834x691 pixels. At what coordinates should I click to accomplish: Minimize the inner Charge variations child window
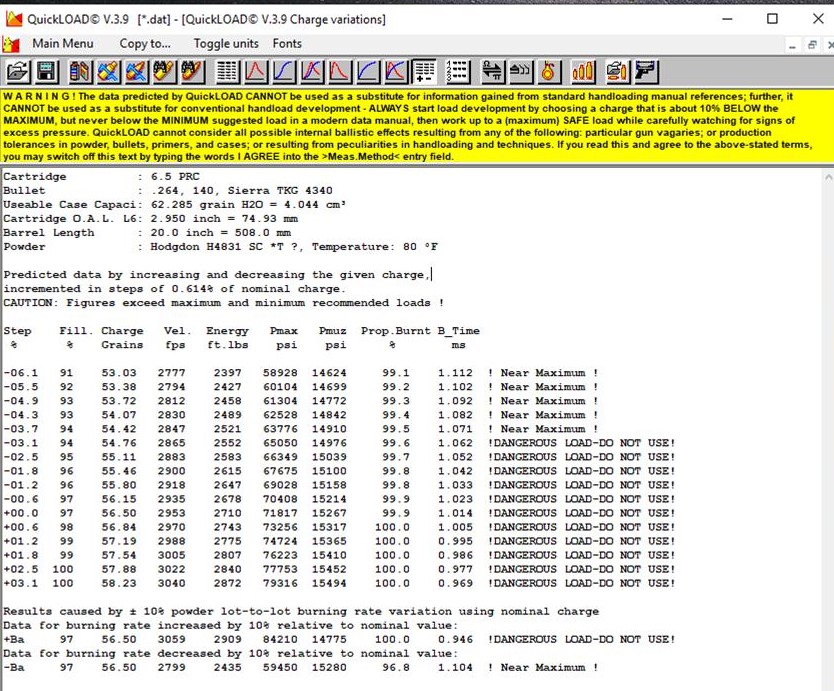[793, 46]
